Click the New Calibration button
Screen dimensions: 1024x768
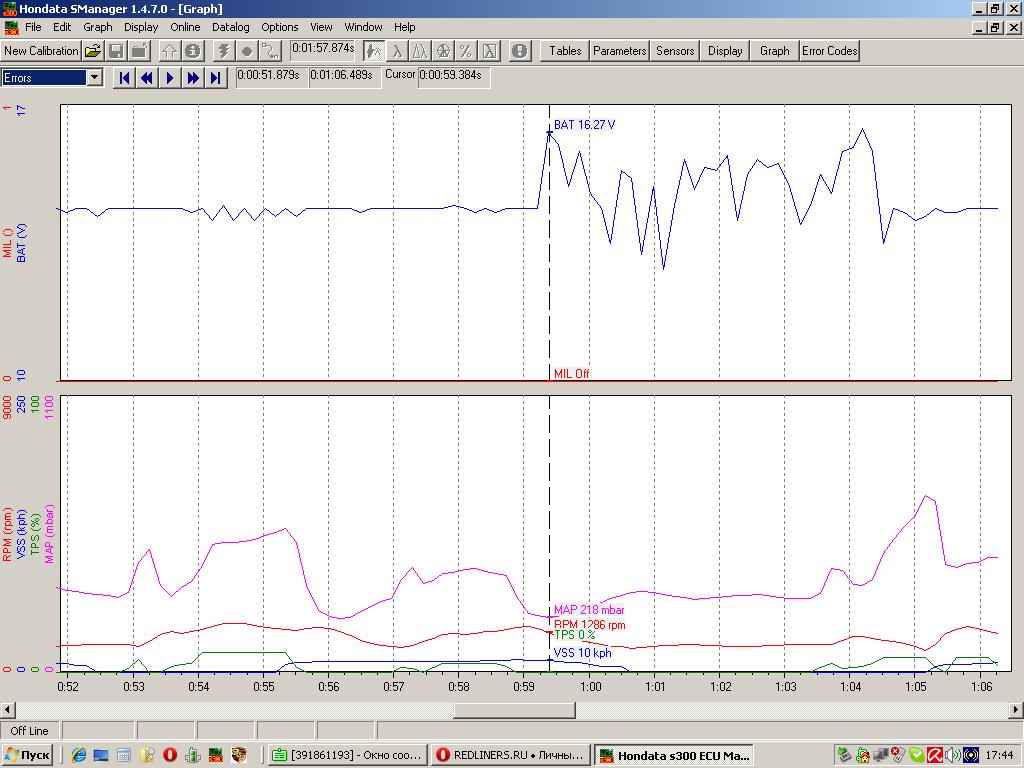pyautogui.click(x=40, y=51)
